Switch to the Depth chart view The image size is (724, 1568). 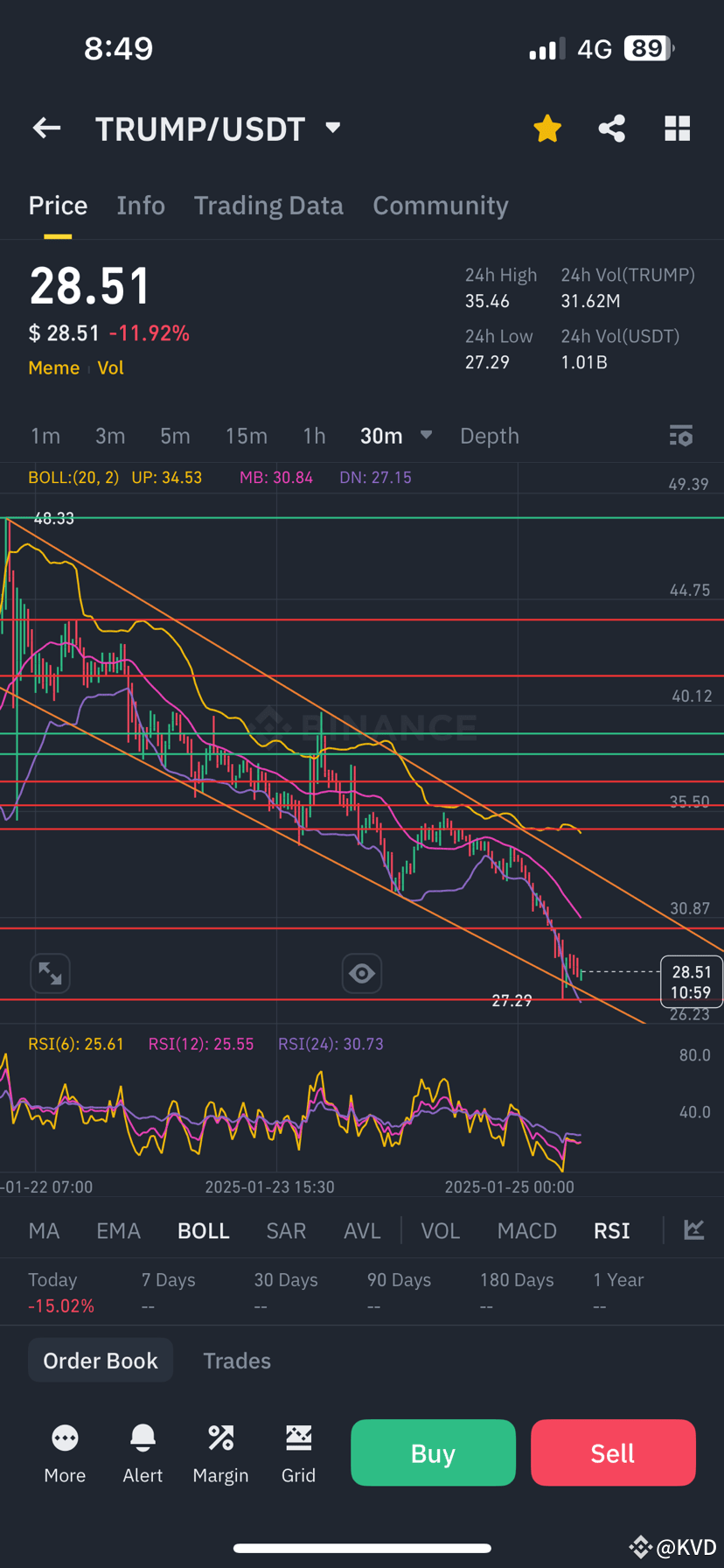point(490,436)
